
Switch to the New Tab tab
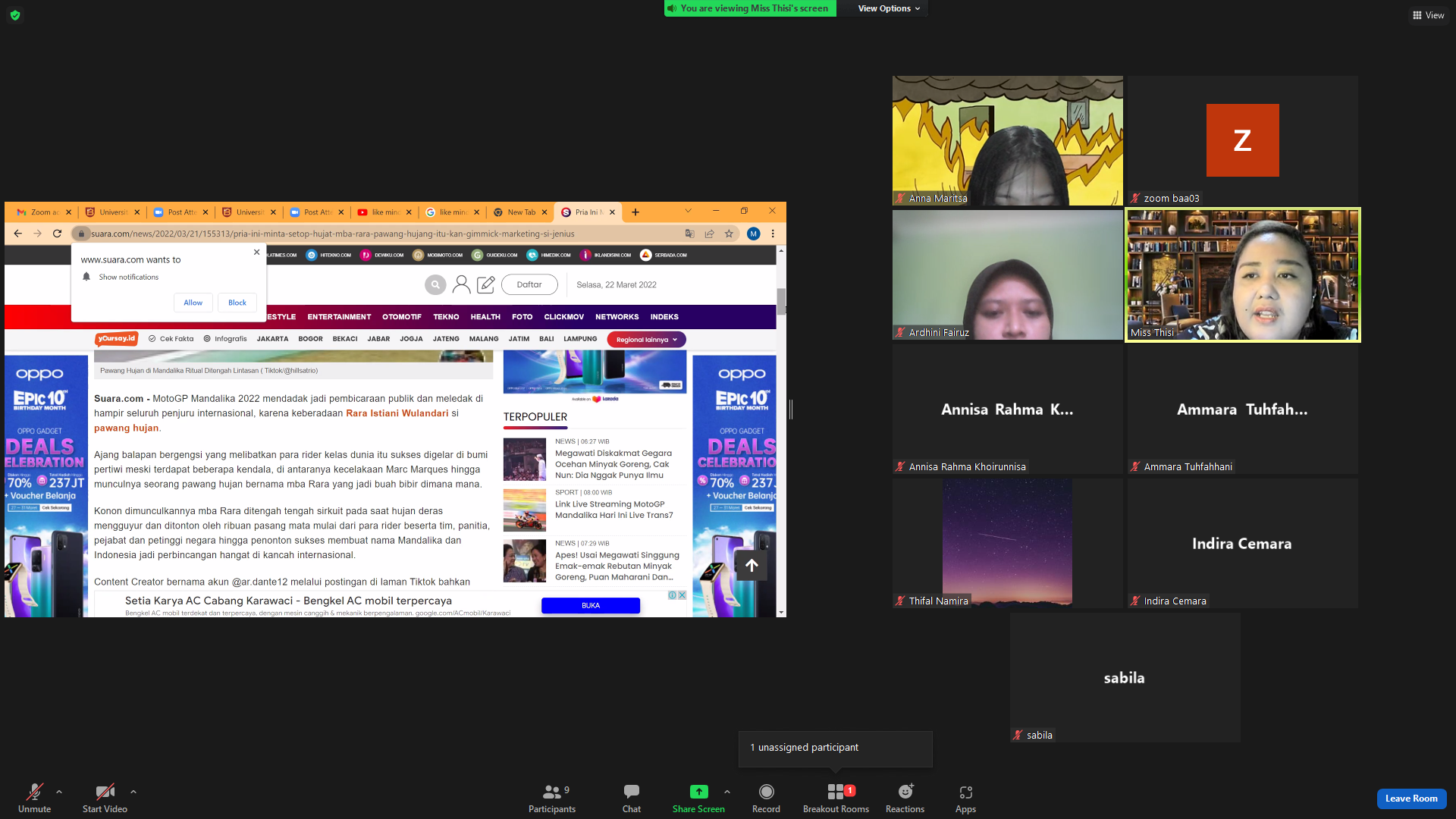point(520,212)
